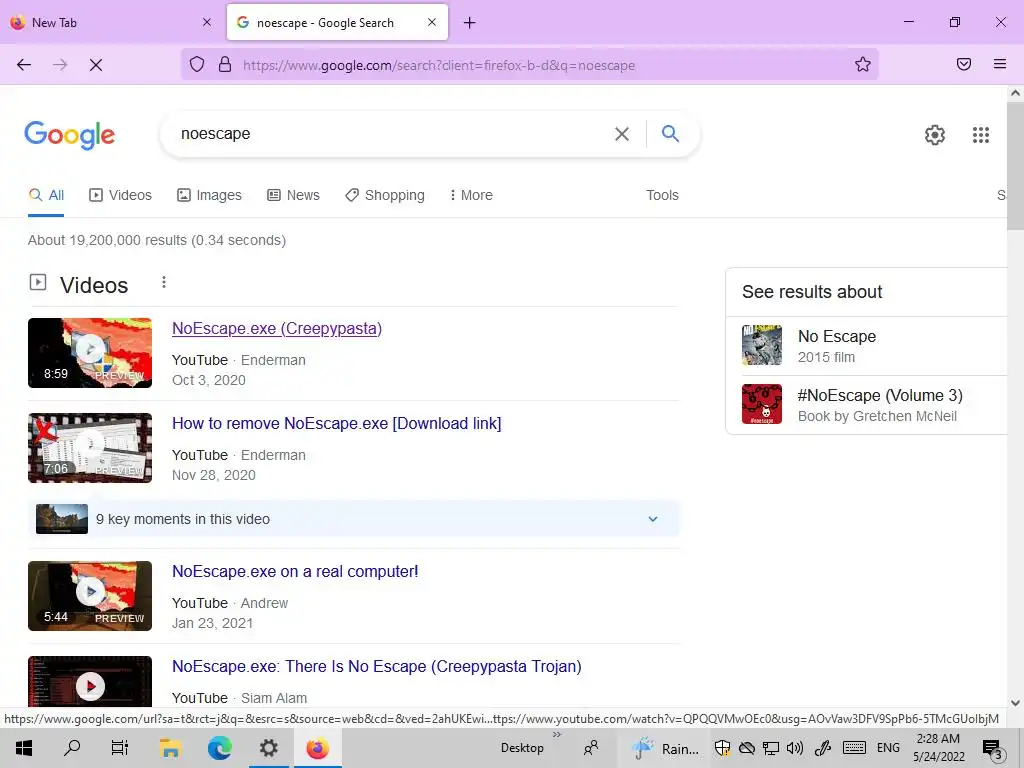
Task: Stop loading the page
Action: 95,65
